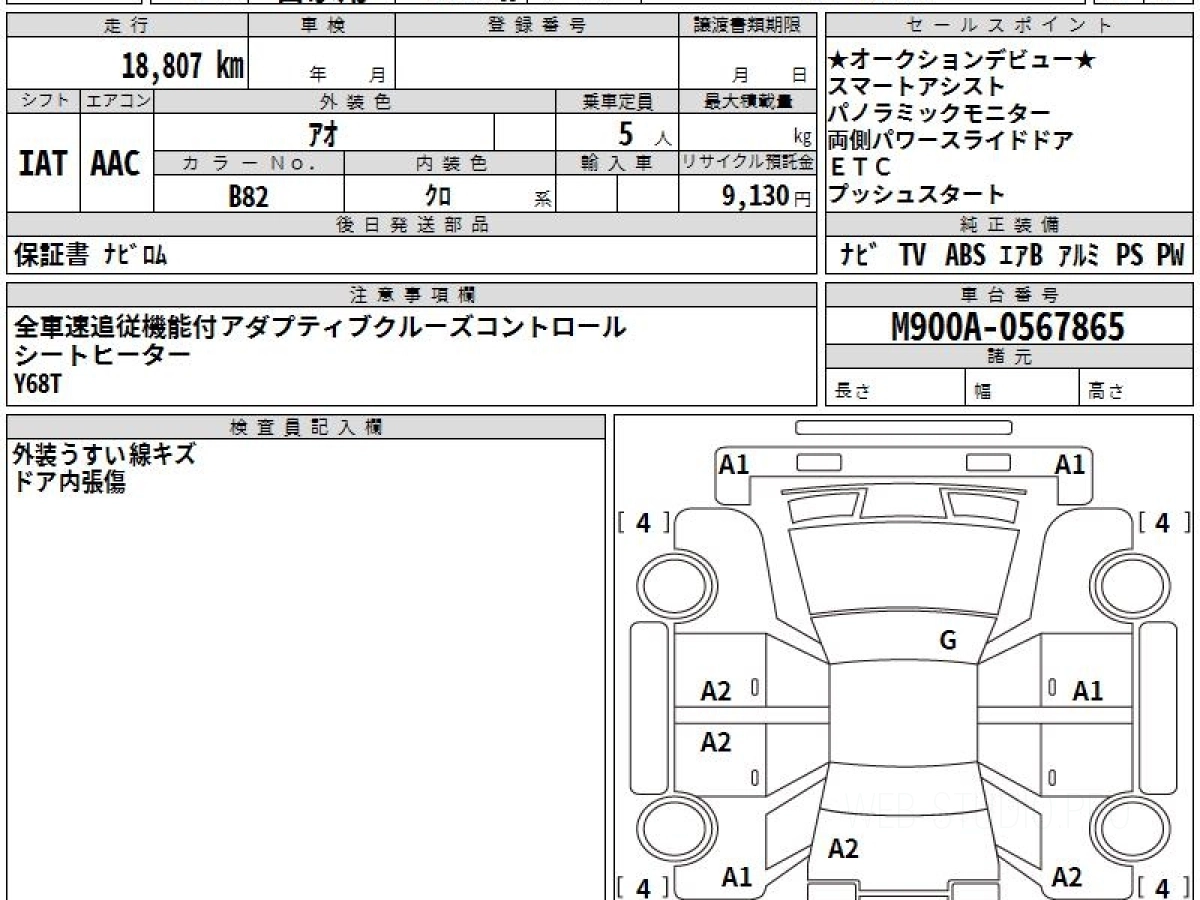Click the 幅 dimension label

tap(983, 391)
